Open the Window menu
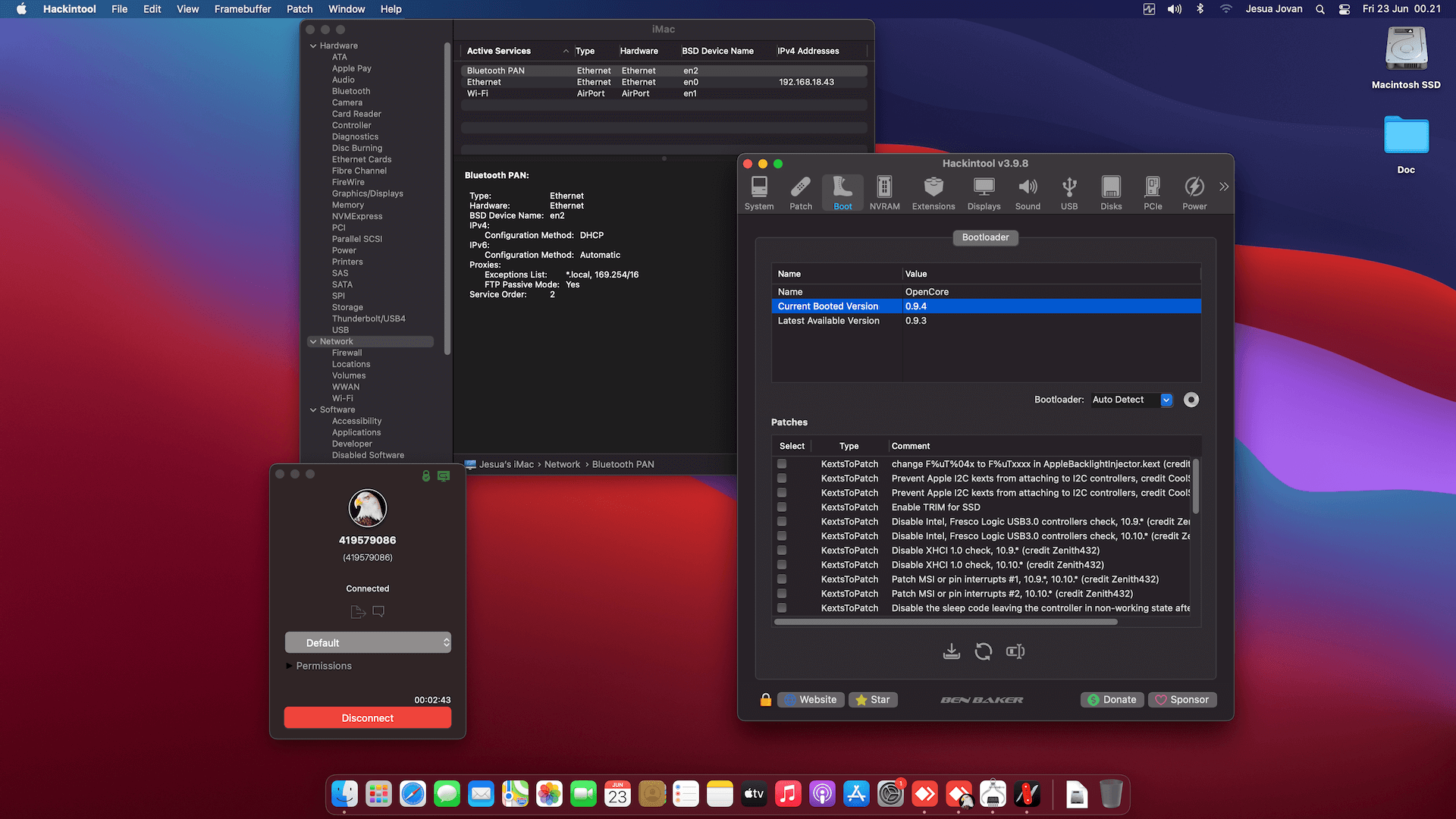Viewport: 1456px width, 819px height. click(x=347, y=9)
